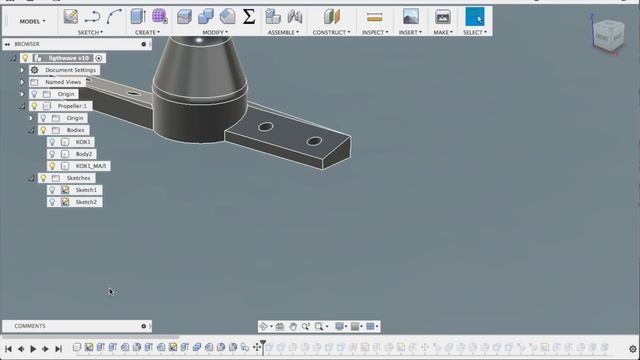This screenshot has height=360, width=640.
Task: Open timeline settings gear icon
Action: [633, 349]
